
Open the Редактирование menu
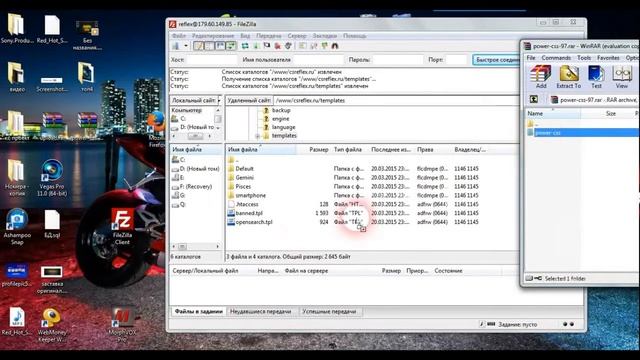coord(213,36)
